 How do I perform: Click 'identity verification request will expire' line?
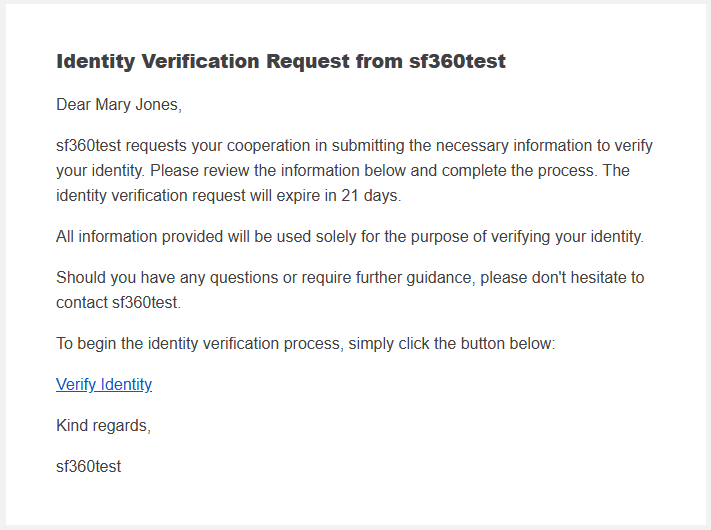click(x=229, y=196)
